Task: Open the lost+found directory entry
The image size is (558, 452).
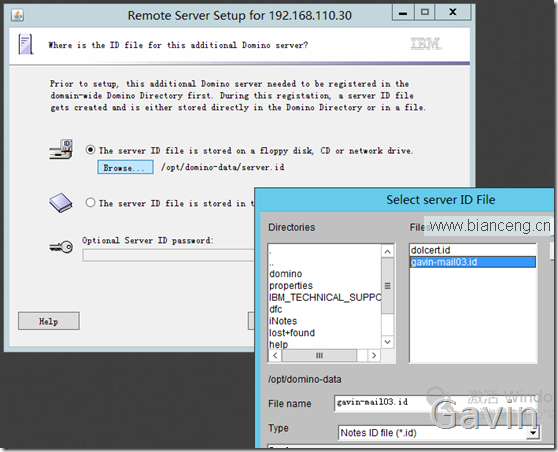Action: pos(292,332)
